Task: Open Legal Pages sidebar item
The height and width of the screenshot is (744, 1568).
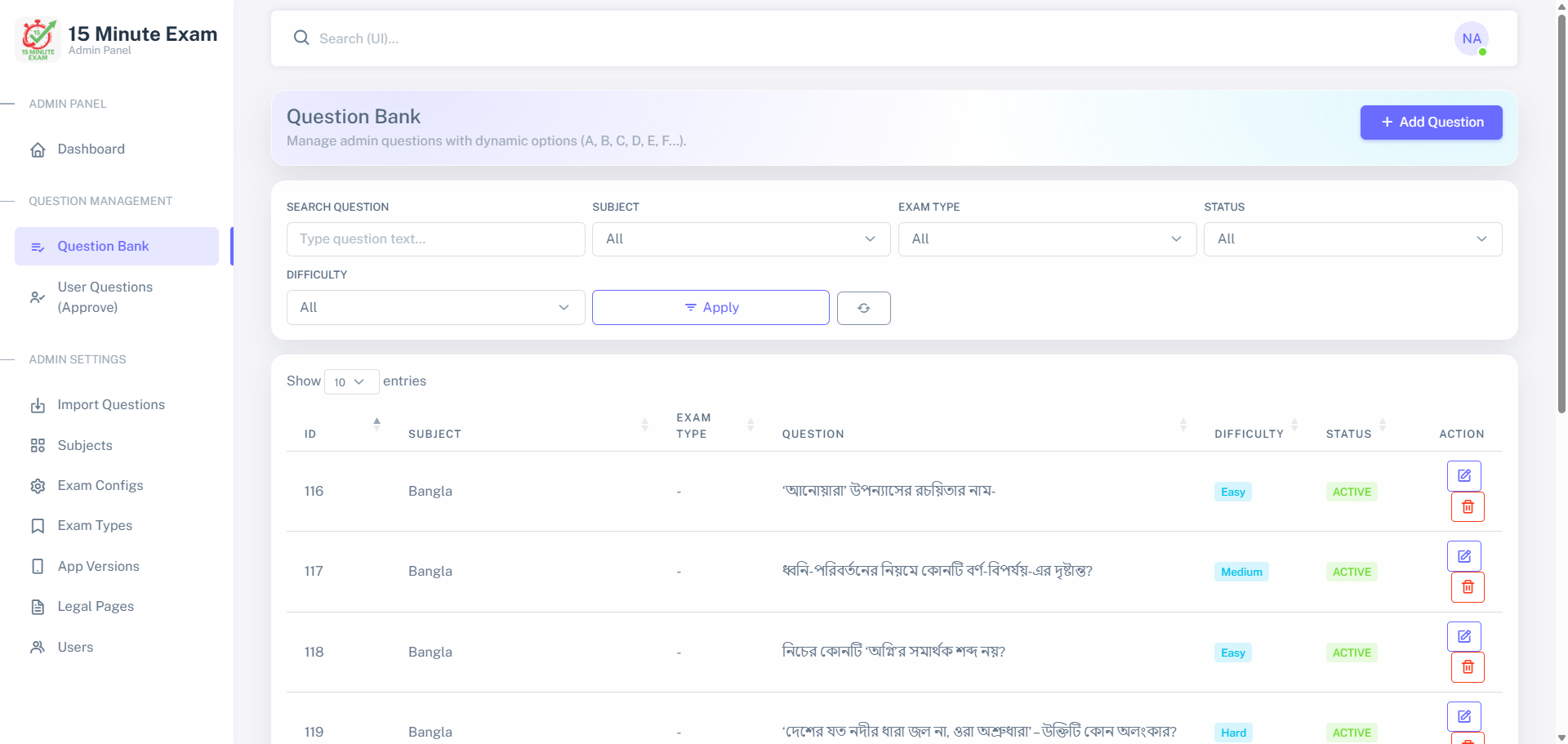Action: [x=117, y=607]
